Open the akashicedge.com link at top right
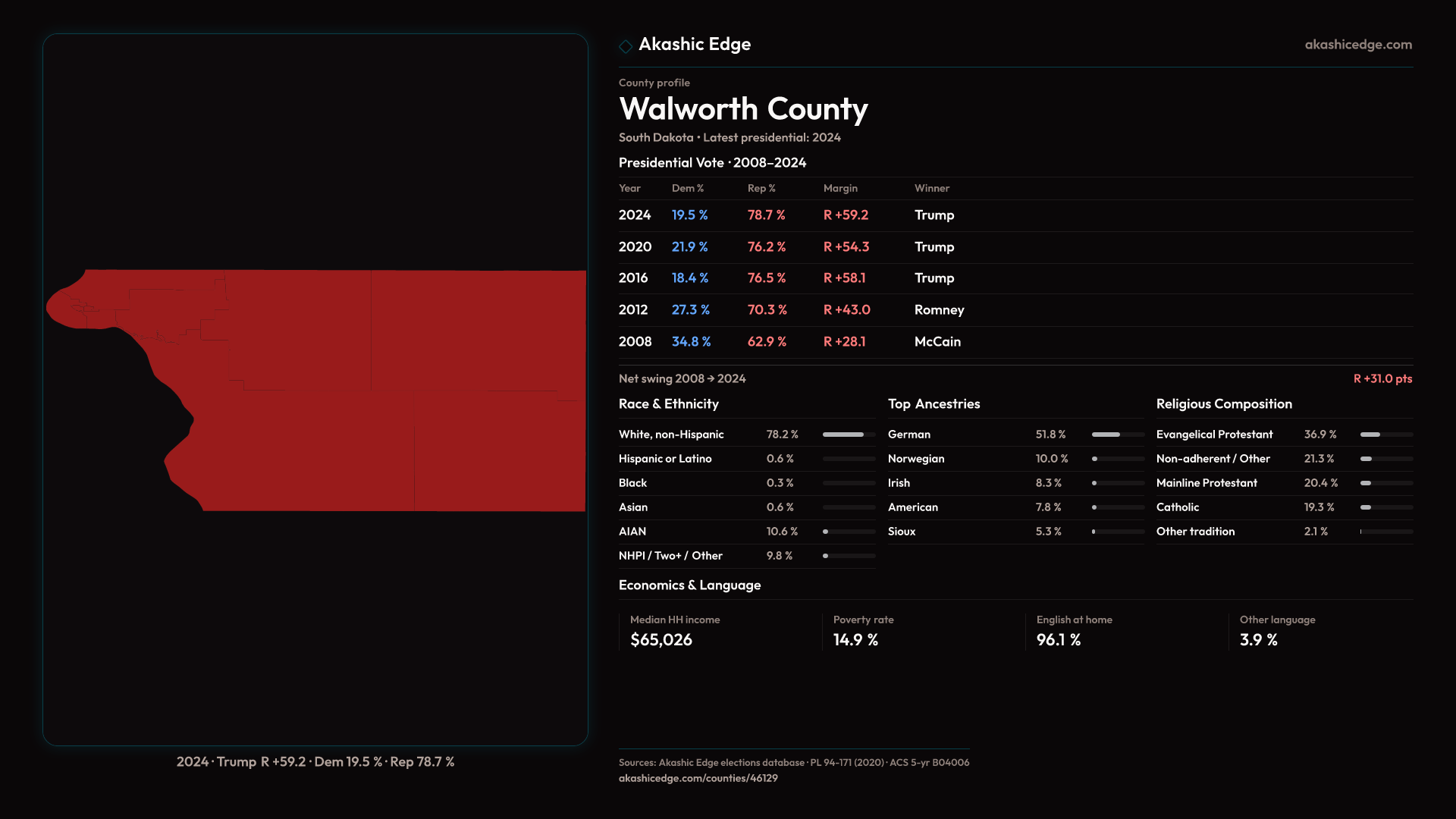 pyautogui.click(x=1357, y=45)
